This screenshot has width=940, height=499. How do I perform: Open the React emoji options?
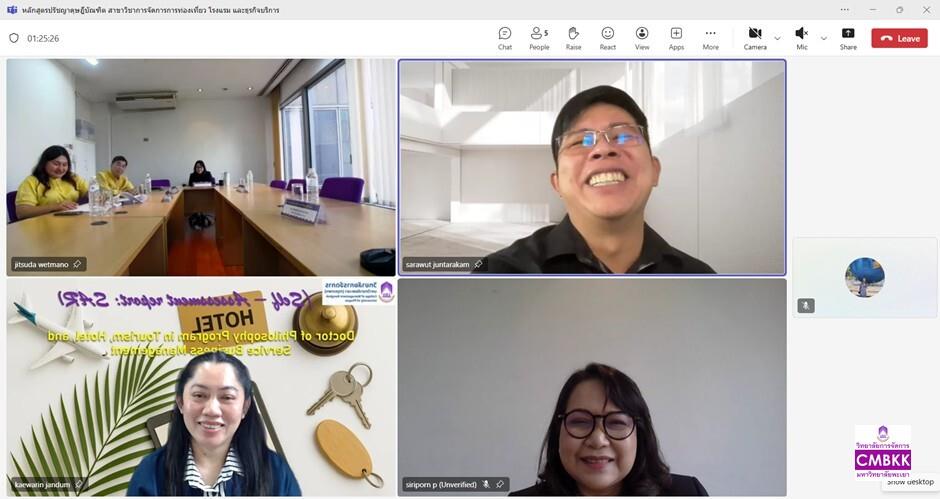[607, 38]
